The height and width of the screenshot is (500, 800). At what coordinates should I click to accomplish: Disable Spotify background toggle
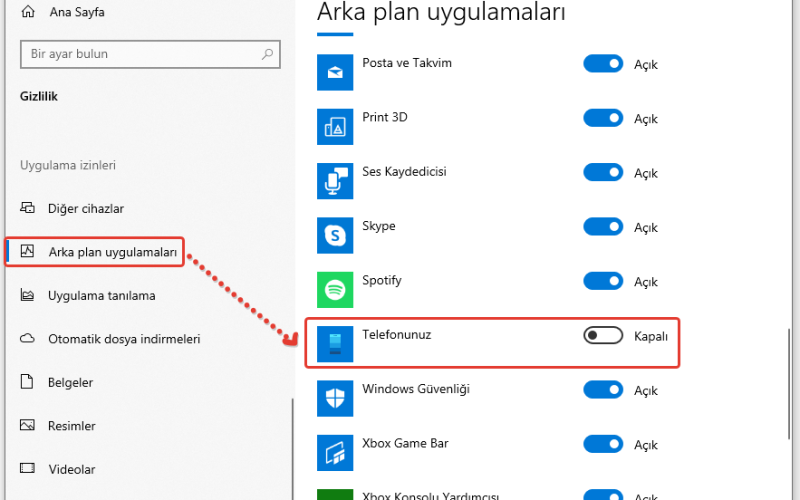(603, 281)
